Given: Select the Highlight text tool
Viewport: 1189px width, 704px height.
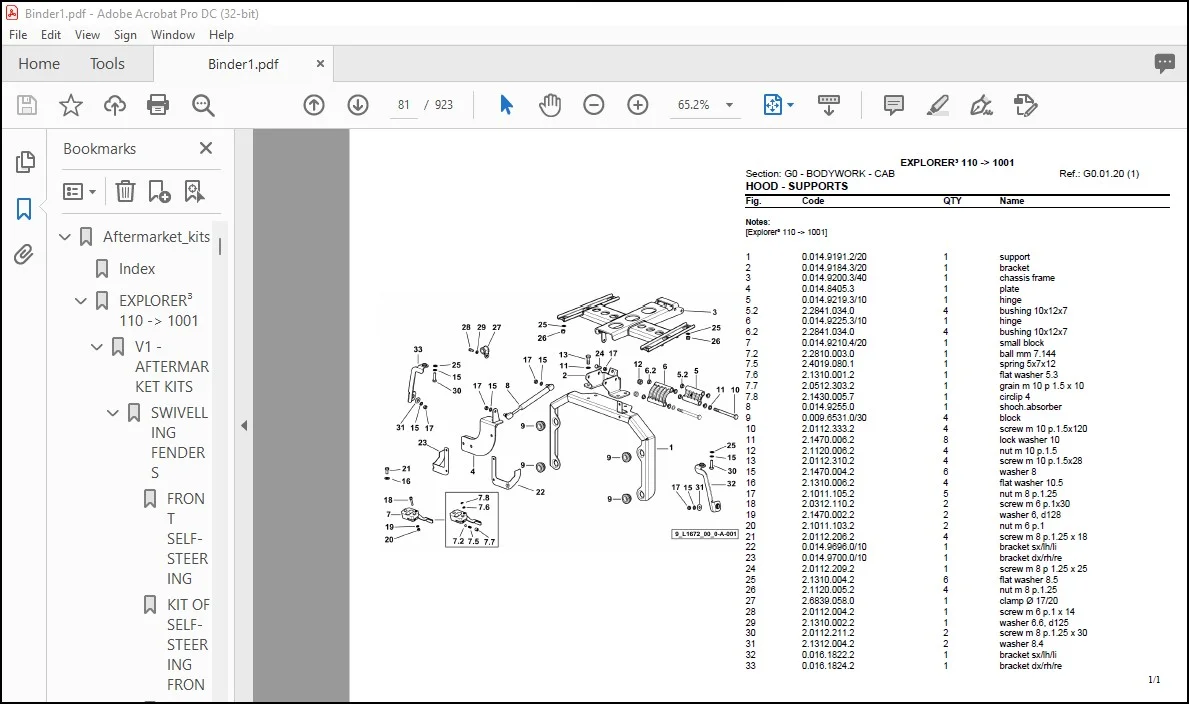Looking at the screenshot, I should [x=938, y=105].
